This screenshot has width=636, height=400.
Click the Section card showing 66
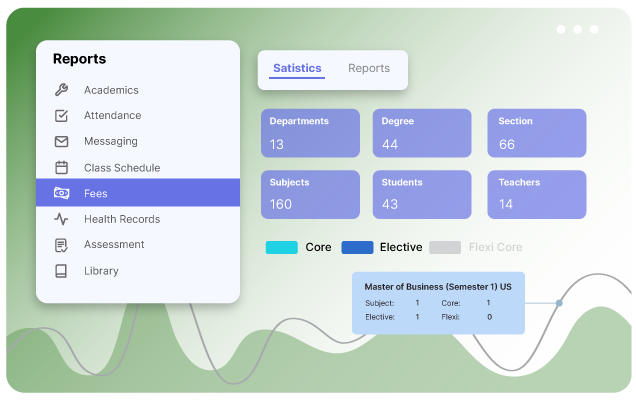(537, 133)
